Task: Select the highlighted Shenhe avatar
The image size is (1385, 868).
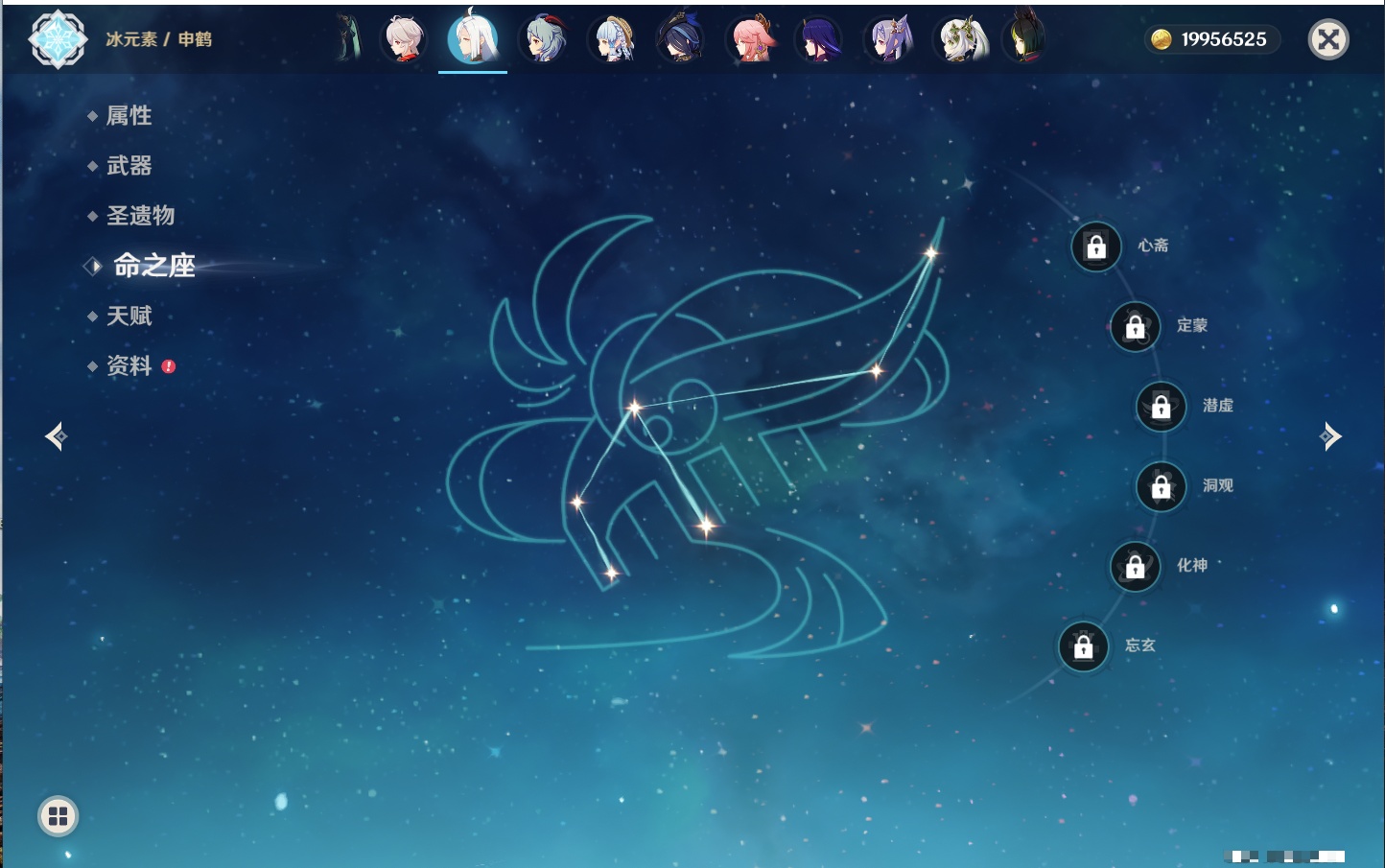Action: (x=473, y=38)
